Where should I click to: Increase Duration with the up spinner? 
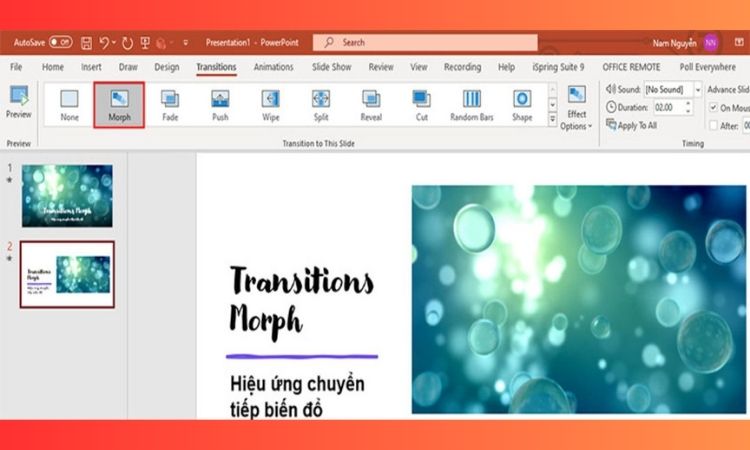tap(688, 103)
